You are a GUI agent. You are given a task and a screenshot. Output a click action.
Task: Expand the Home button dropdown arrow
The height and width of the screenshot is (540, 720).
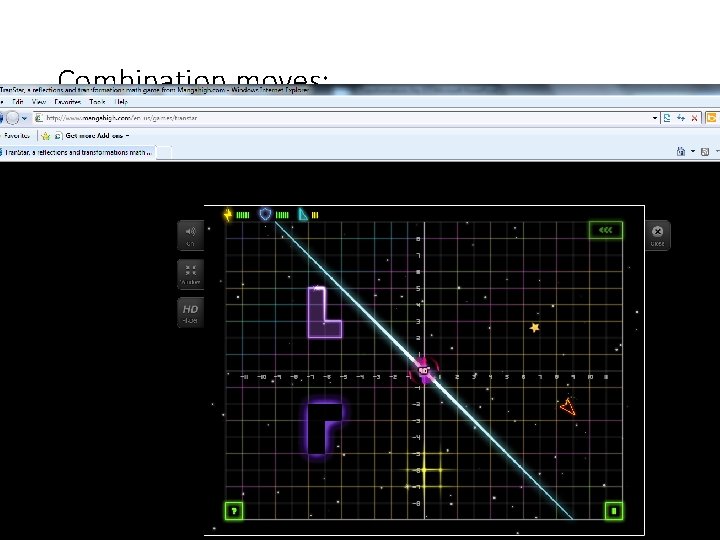pos(692,152)
